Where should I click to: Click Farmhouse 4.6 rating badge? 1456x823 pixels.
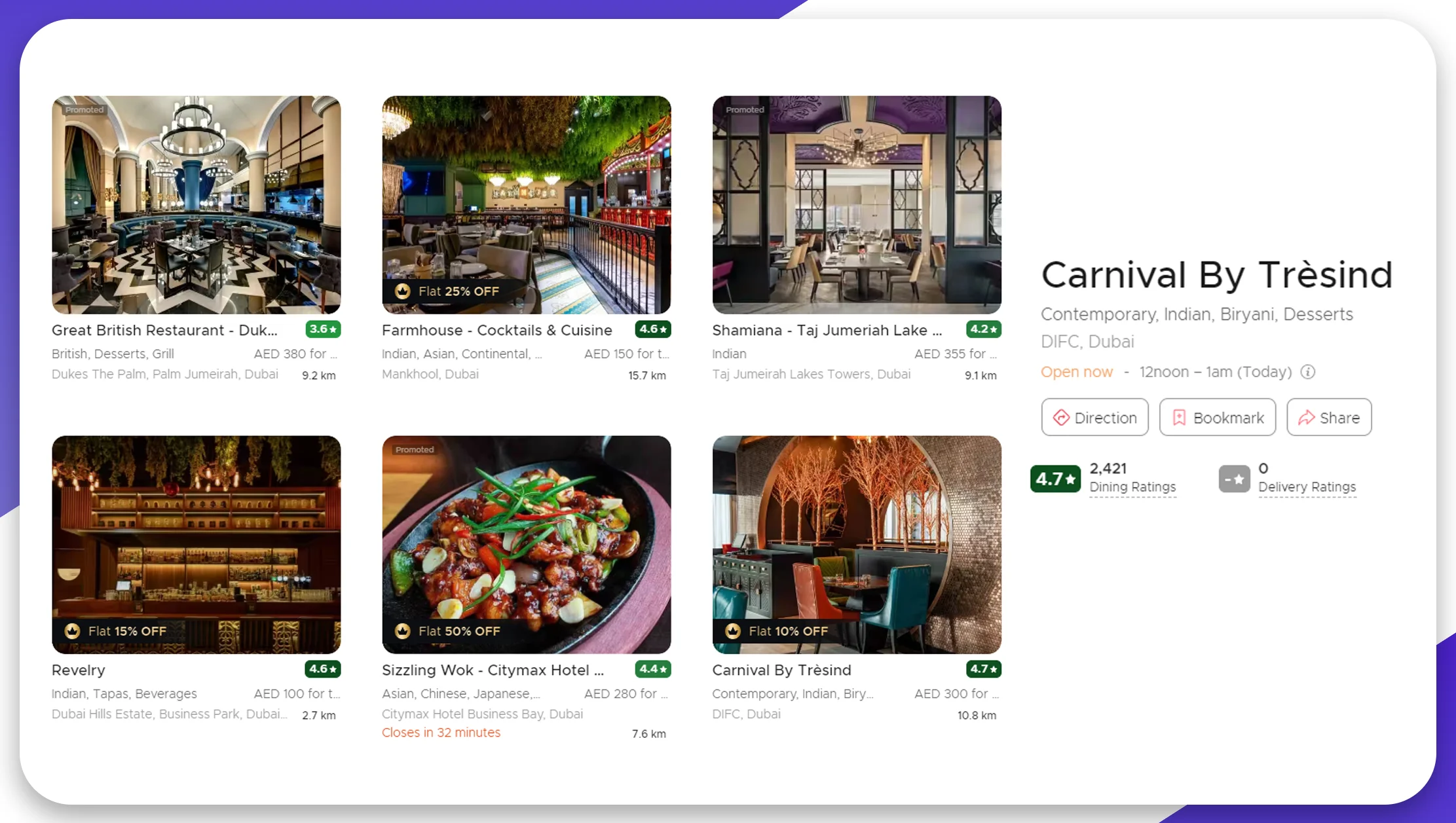coord(653,329)
